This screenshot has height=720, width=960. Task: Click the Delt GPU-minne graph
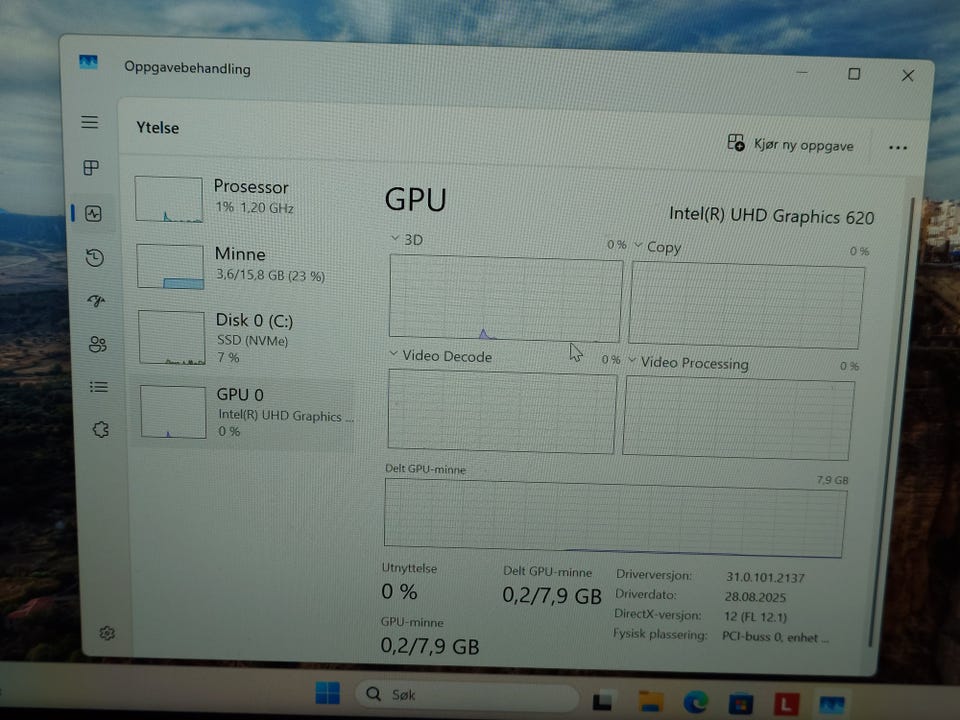(x=615, y=517)
